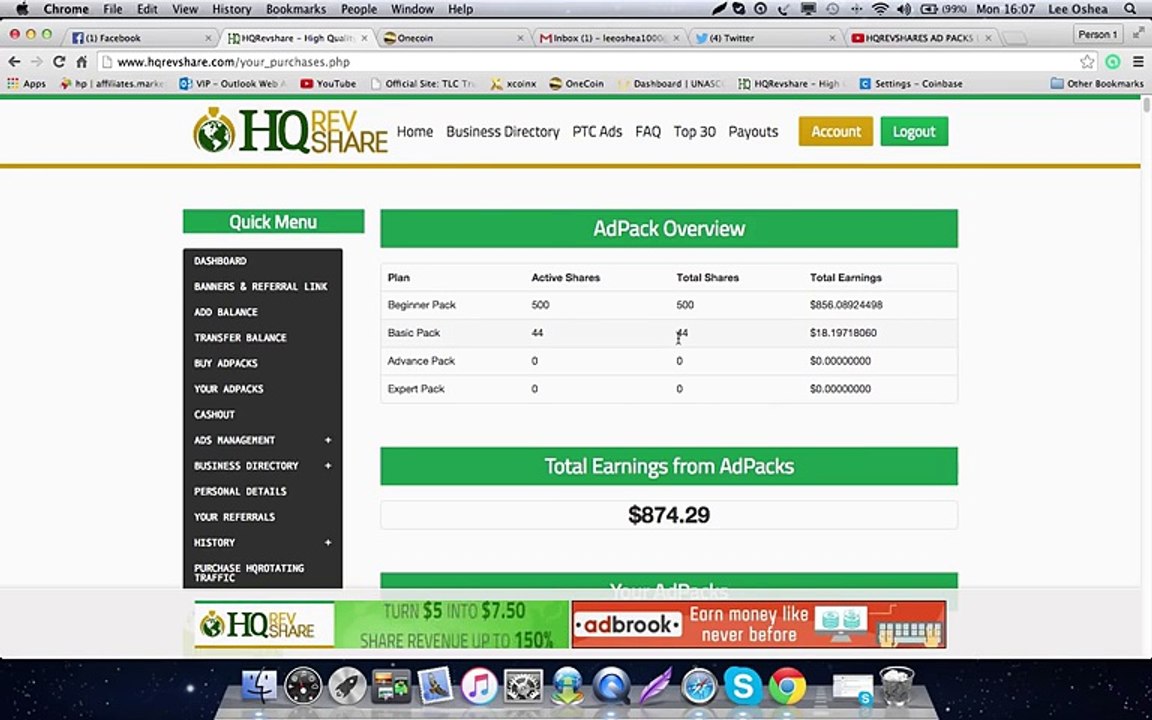Click the Chrome icon in the dock

coord(787,686)
